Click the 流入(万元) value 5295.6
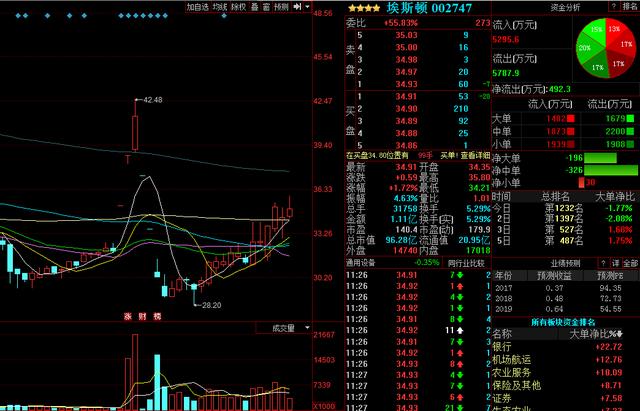The image size is (640, 411). (x=505, y=40)
